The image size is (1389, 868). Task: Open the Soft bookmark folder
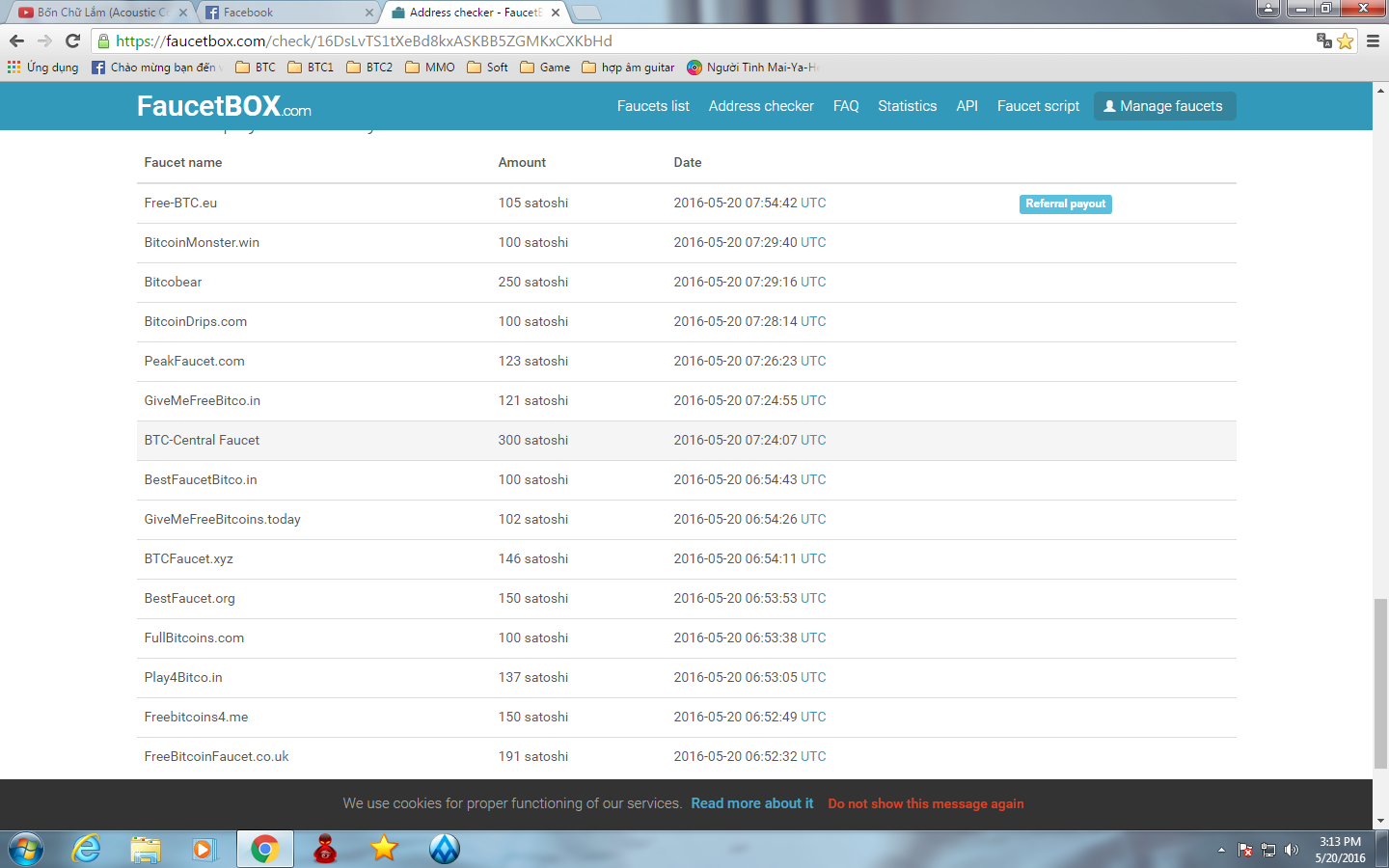point(487,68)
